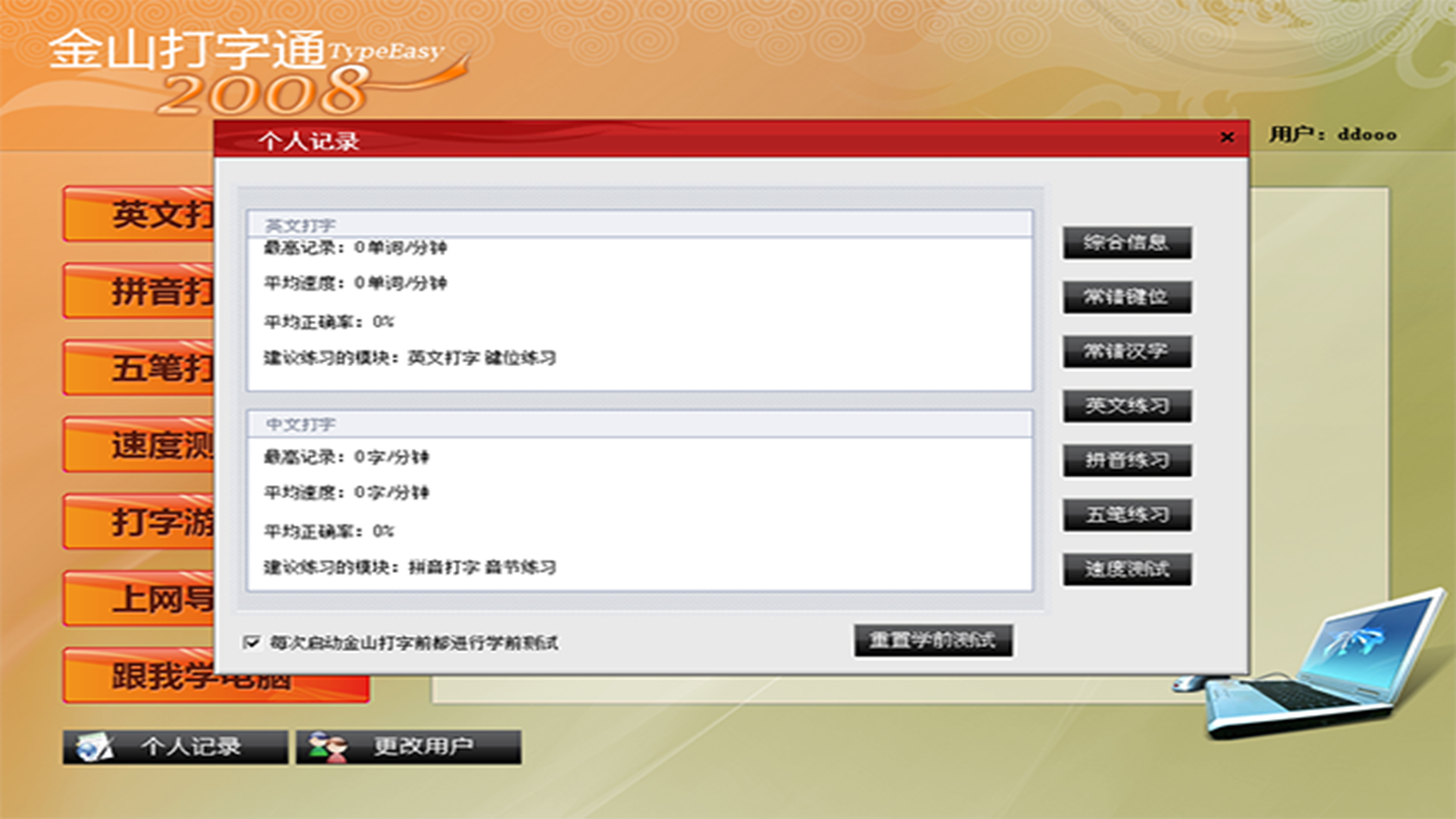Switch to 常错键位 view

[x=1126, y=297]
